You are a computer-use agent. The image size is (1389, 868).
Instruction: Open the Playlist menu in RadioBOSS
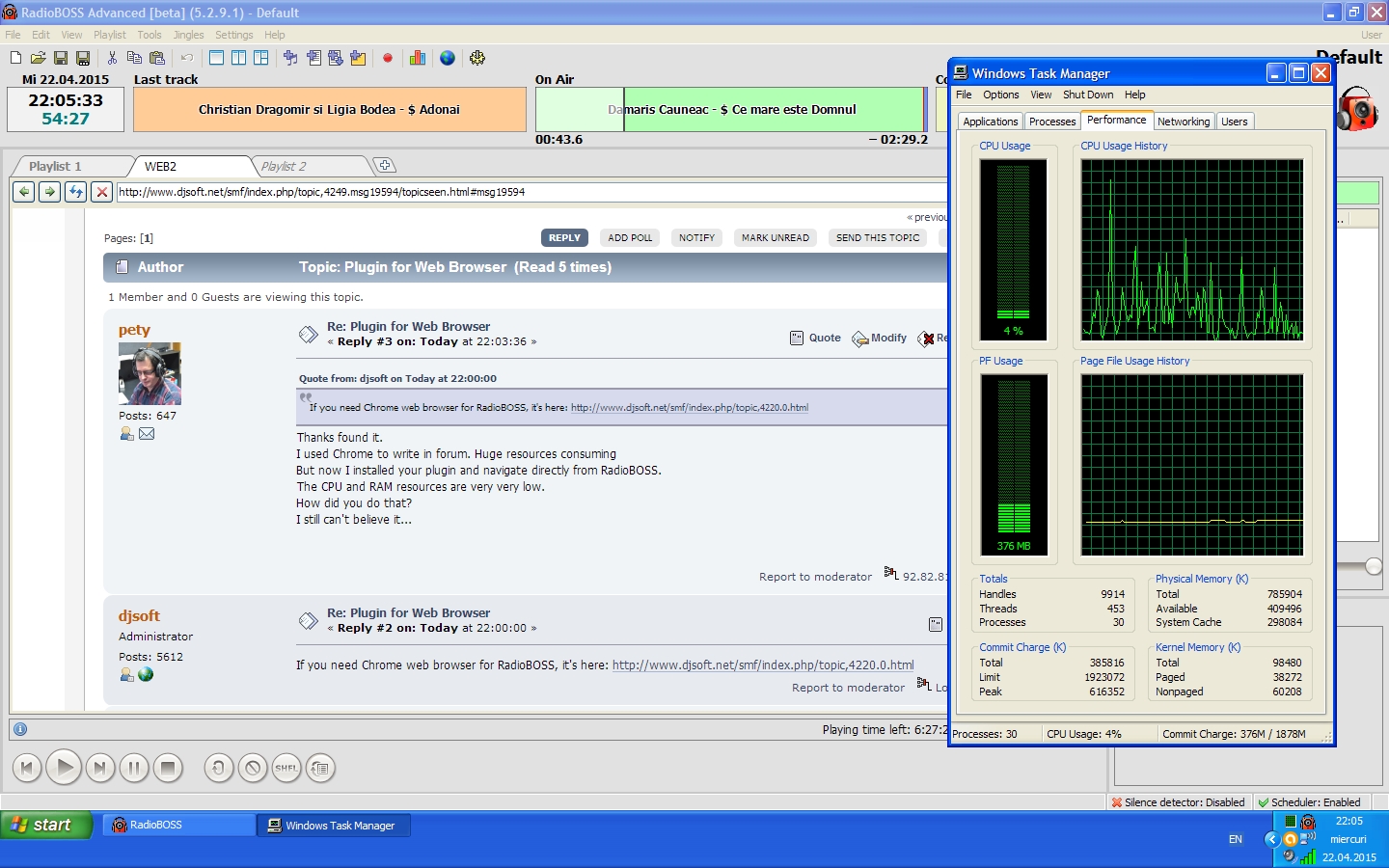[110, 35]
